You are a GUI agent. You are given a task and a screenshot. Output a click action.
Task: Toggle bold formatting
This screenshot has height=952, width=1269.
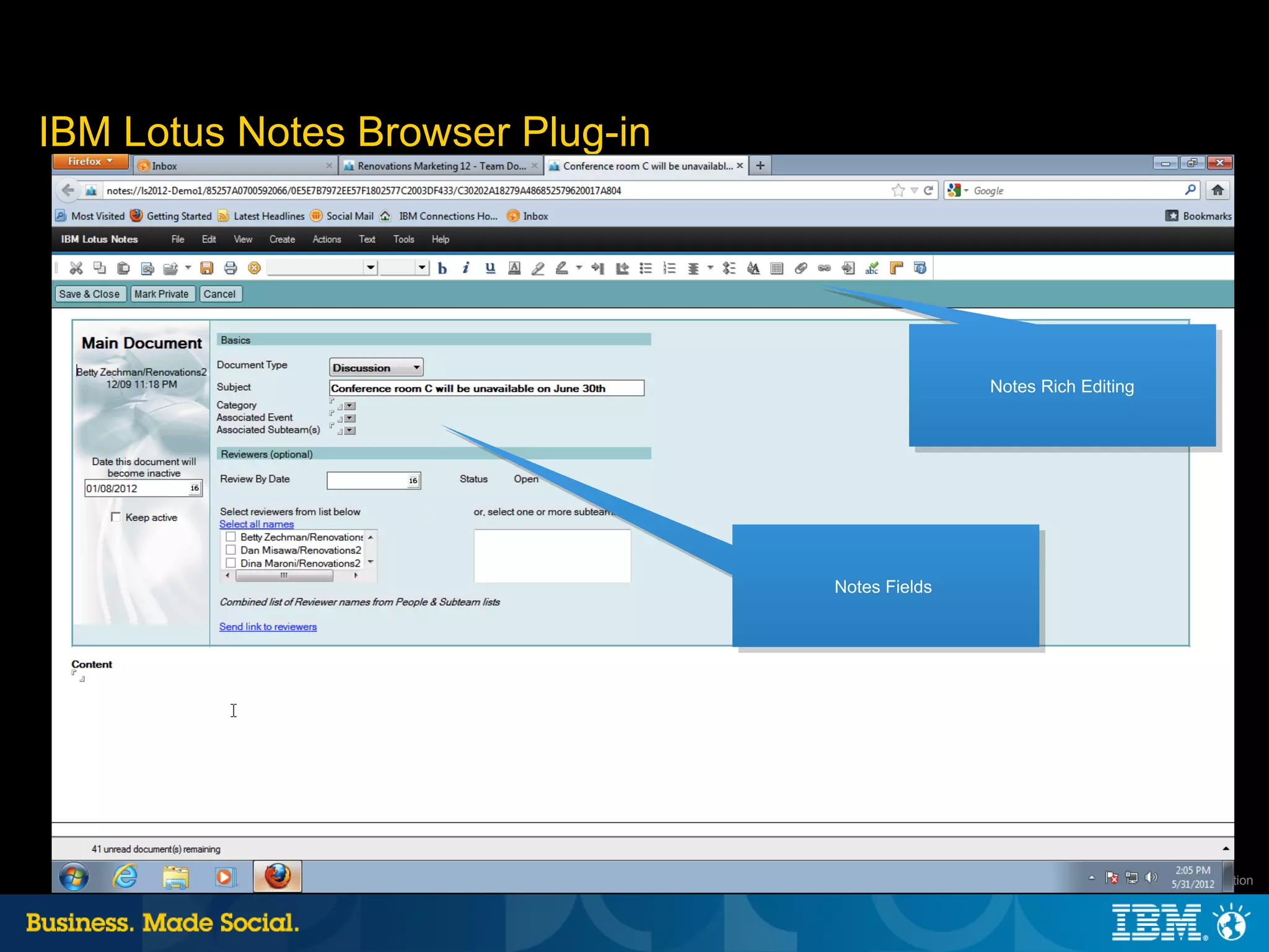(442, 268)
